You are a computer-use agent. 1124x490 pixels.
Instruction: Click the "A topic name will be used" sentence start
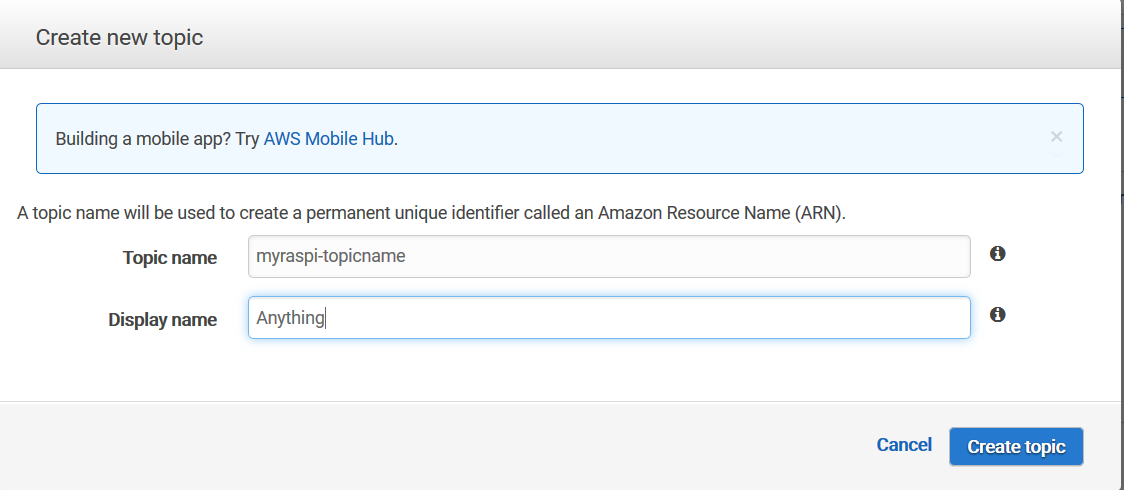110,213
